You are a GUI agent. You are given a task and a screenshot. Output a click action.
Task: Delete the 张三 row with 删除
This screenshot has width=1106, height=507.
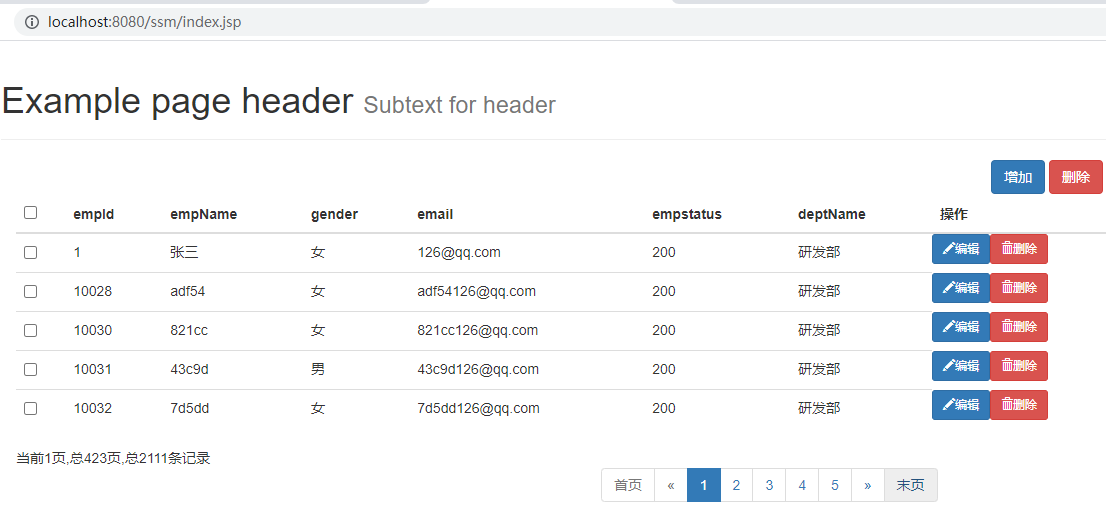coord(1019,249)
